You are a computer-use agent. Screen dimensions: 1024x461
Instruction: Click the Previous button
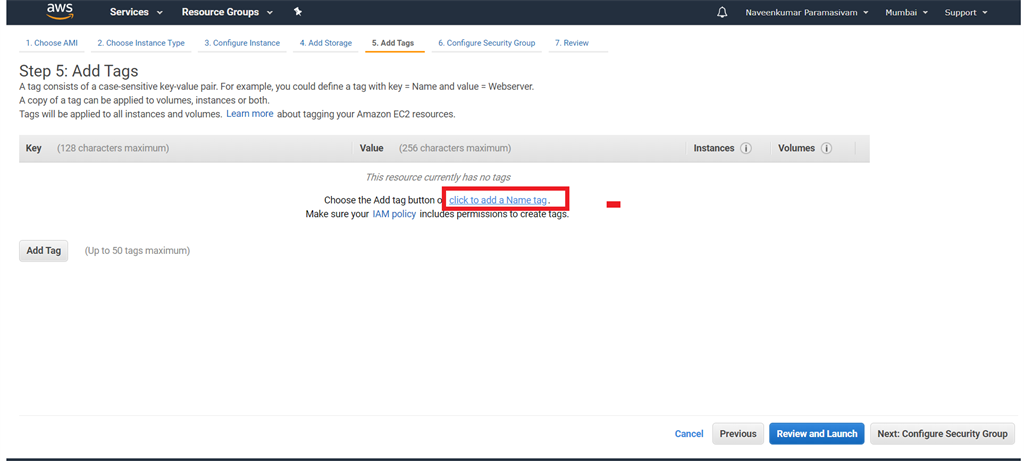(x=738, y=434)
